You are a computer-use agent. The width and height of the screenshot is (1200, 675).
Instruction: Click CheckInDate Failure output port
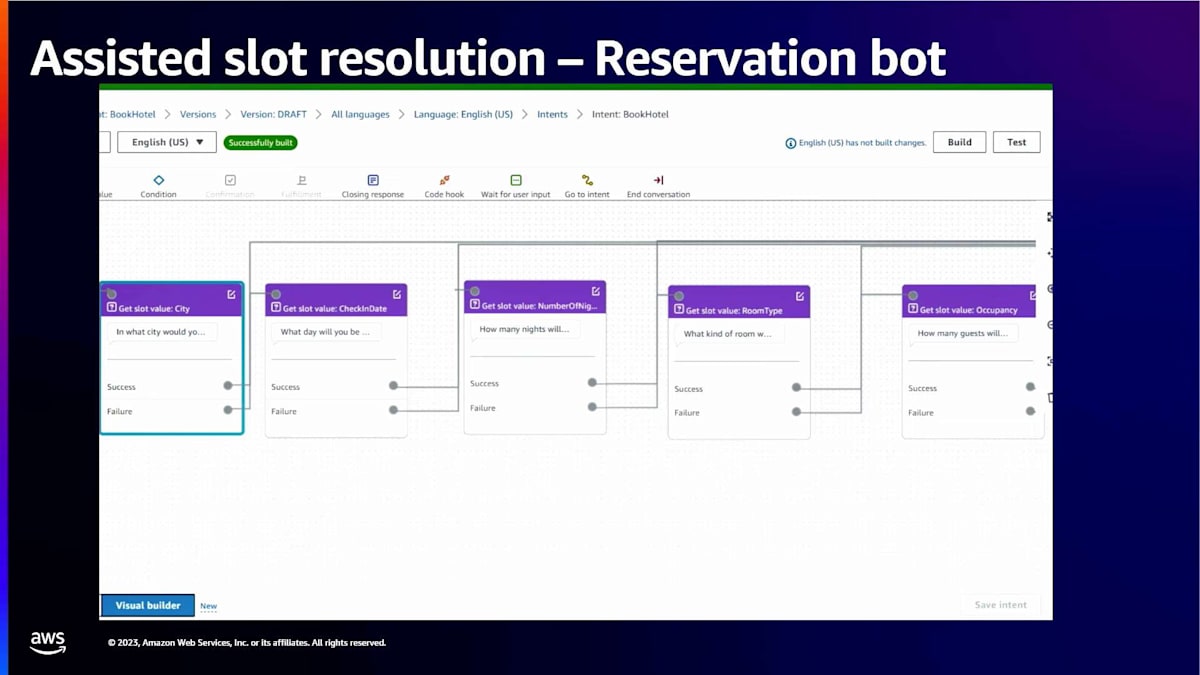(x=393, y=409)
